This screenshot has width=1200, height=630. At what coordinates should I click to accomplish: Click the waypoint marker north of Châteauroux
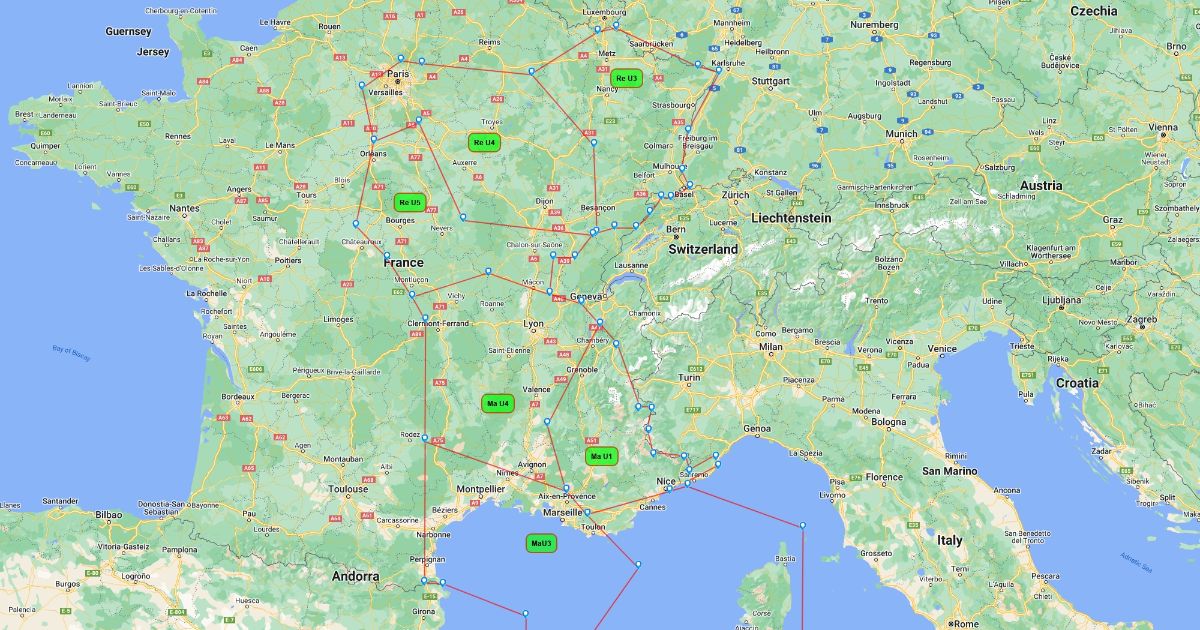coord(355,223)
